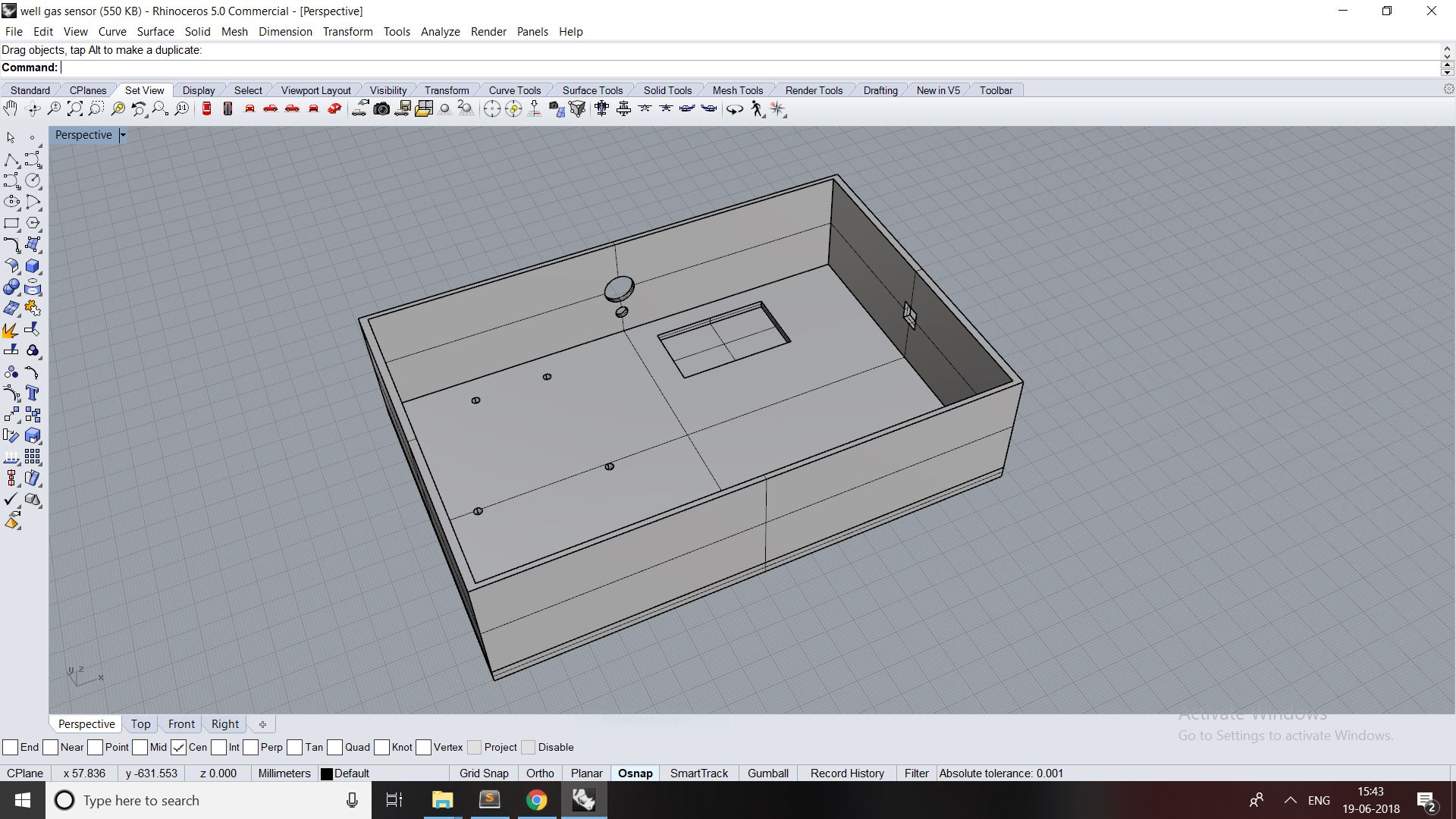1456x819 pixels.
Task: Select the SmartTrack toggle in status bar
Action: pyautogui.click(x=699, y=773)
